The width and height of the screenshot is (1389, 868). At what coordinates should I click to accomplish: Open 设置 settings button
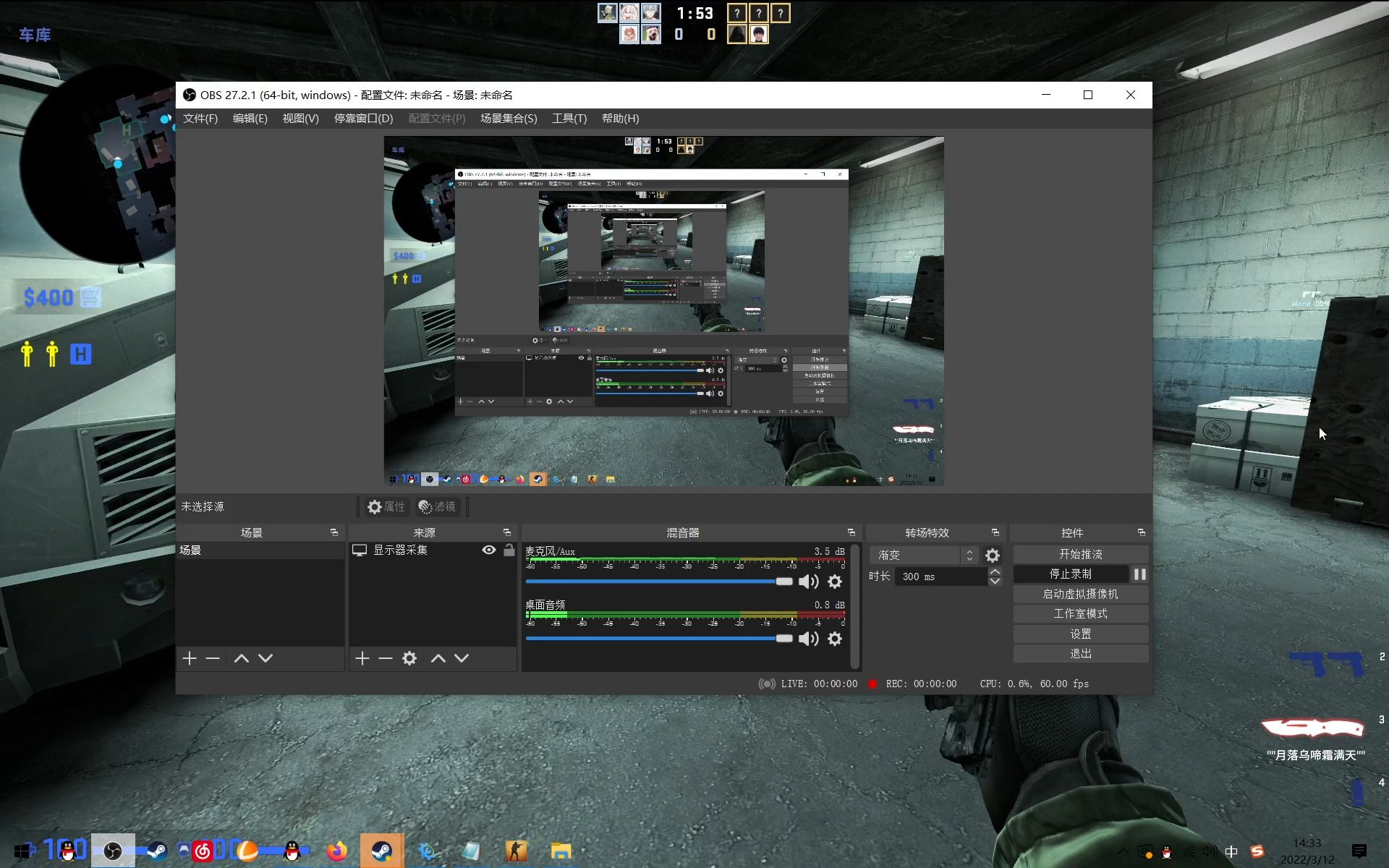pos(1081,634)
